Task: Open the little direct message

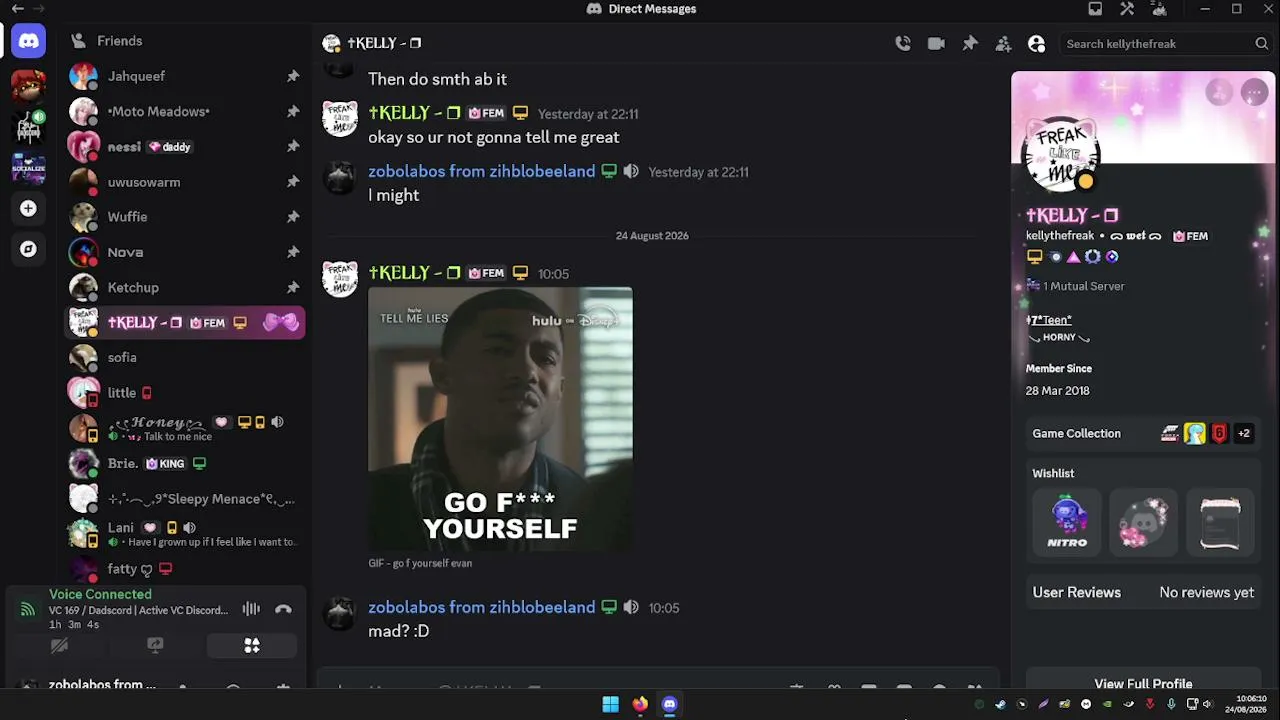Action: click(185, 392)
